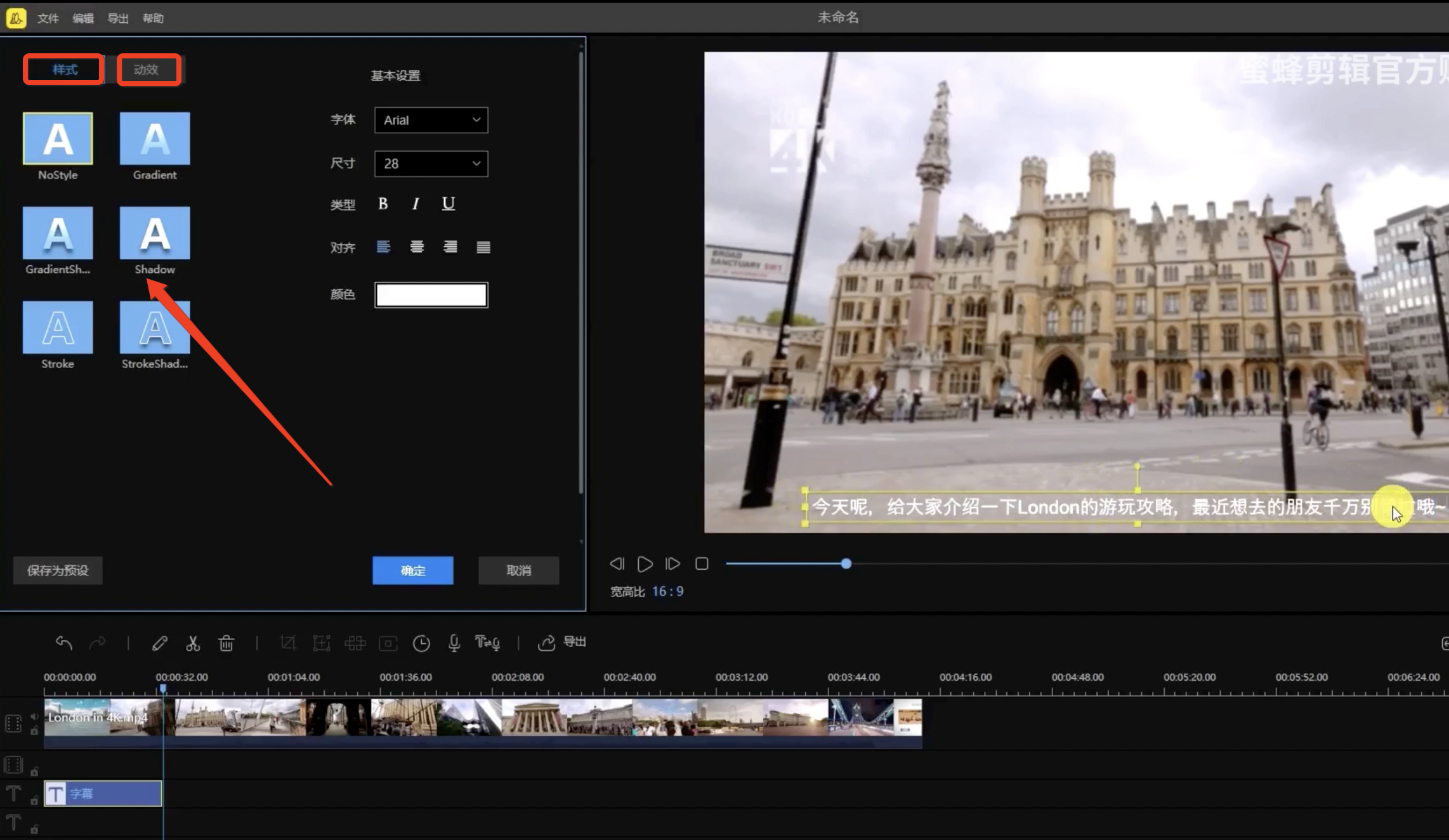Stop the preview playback
The height and width of the screenshot is (840, 1449).
[702, 563]
